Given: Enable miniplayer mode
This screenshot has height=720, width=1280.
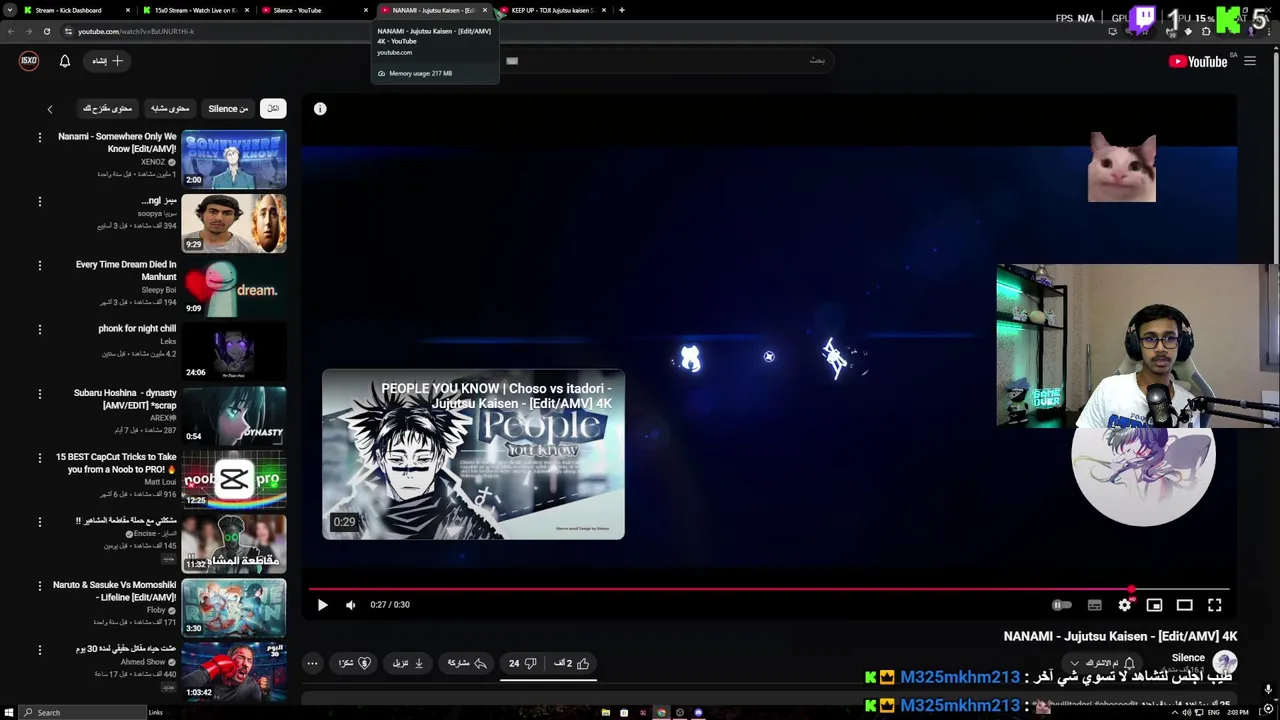Looking at the screenshot, I should pos(1154,605).
